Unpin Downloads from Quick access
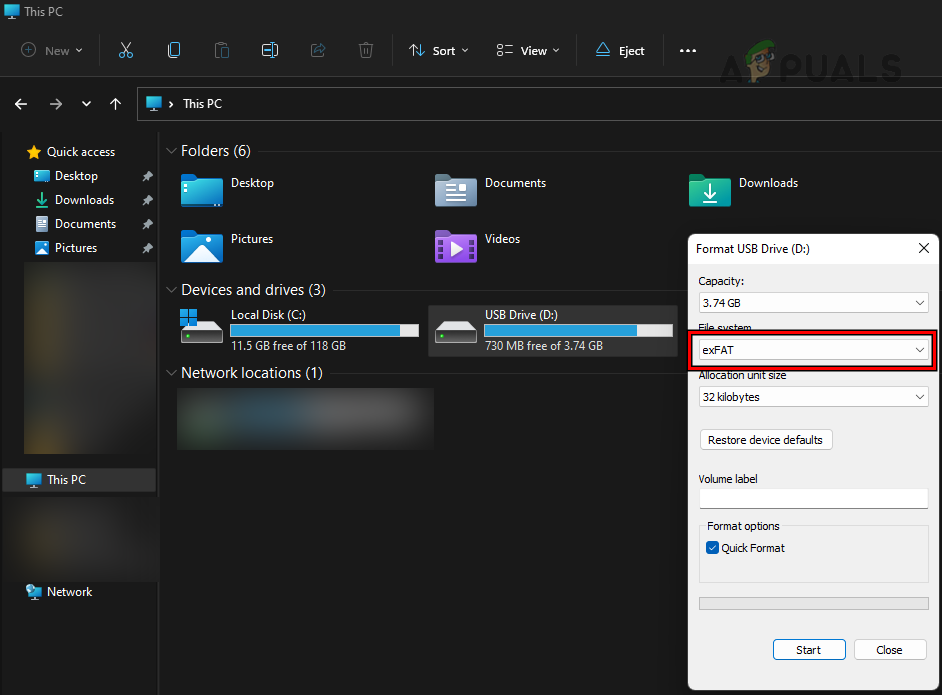 click(x=146, y=199)
